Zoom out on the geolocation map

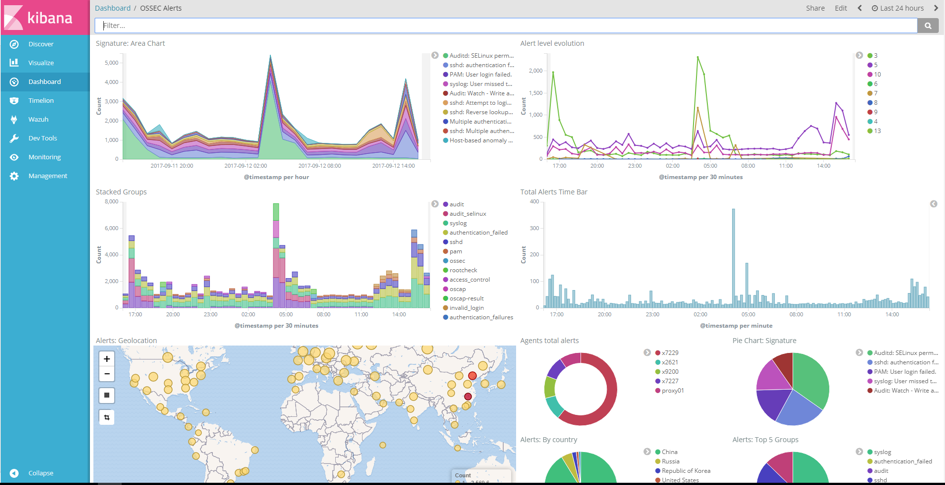(107, 374)
